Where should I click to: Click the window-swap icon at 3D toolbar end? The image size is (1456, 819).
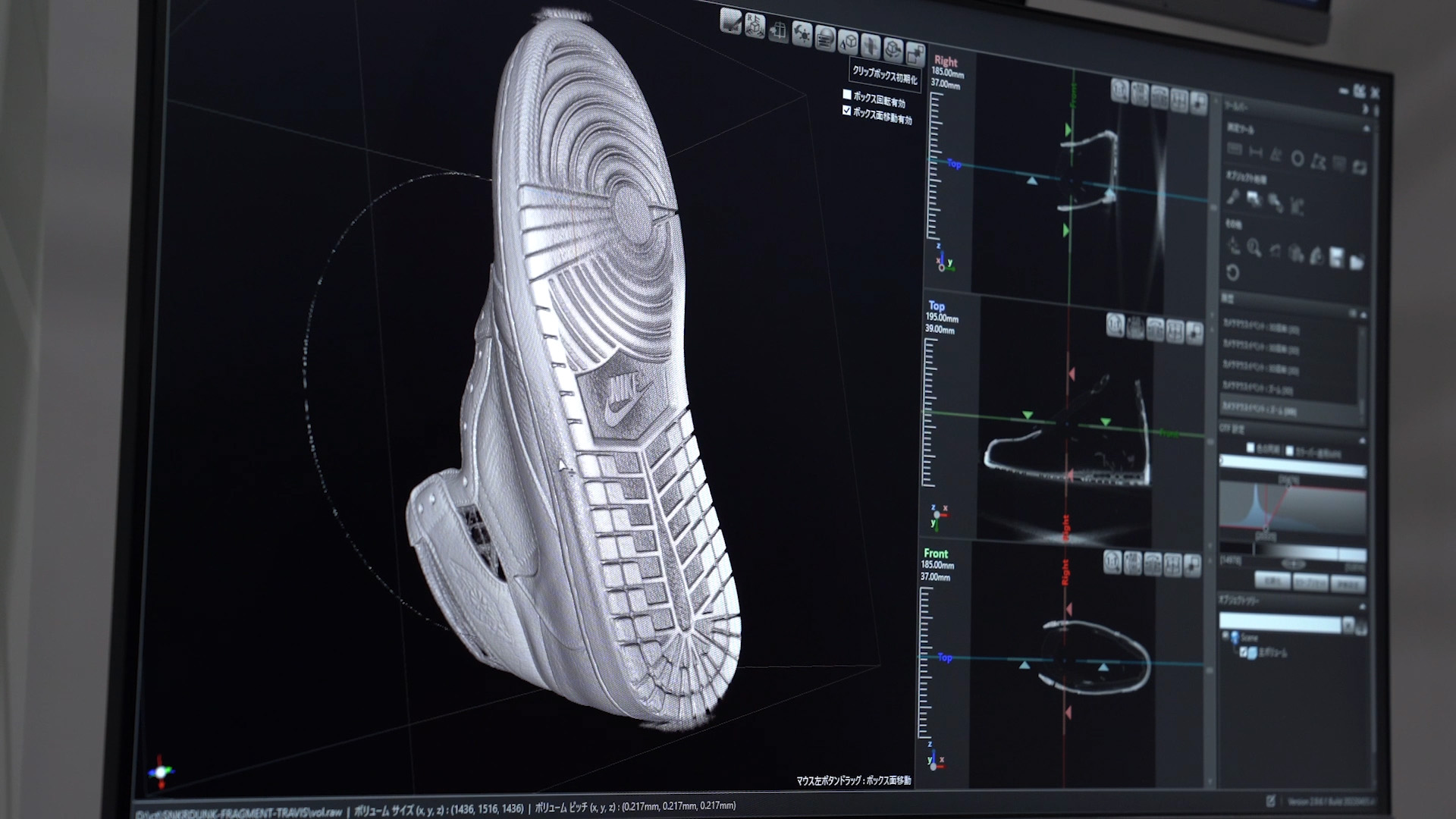[915, 55]
